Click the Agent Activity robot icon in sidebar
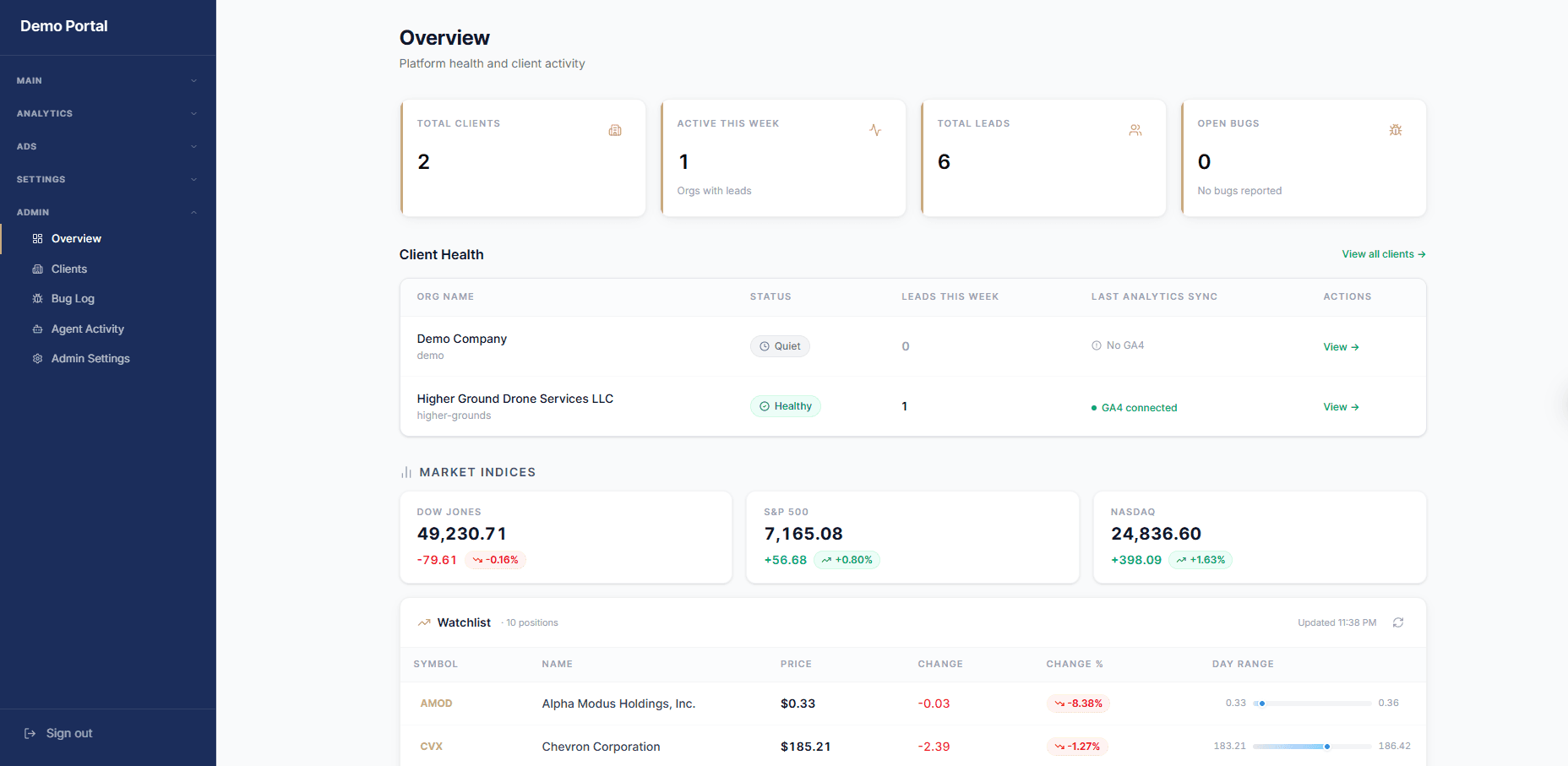The width and height of the screenshot is (1568, 766). pos(37,329)
